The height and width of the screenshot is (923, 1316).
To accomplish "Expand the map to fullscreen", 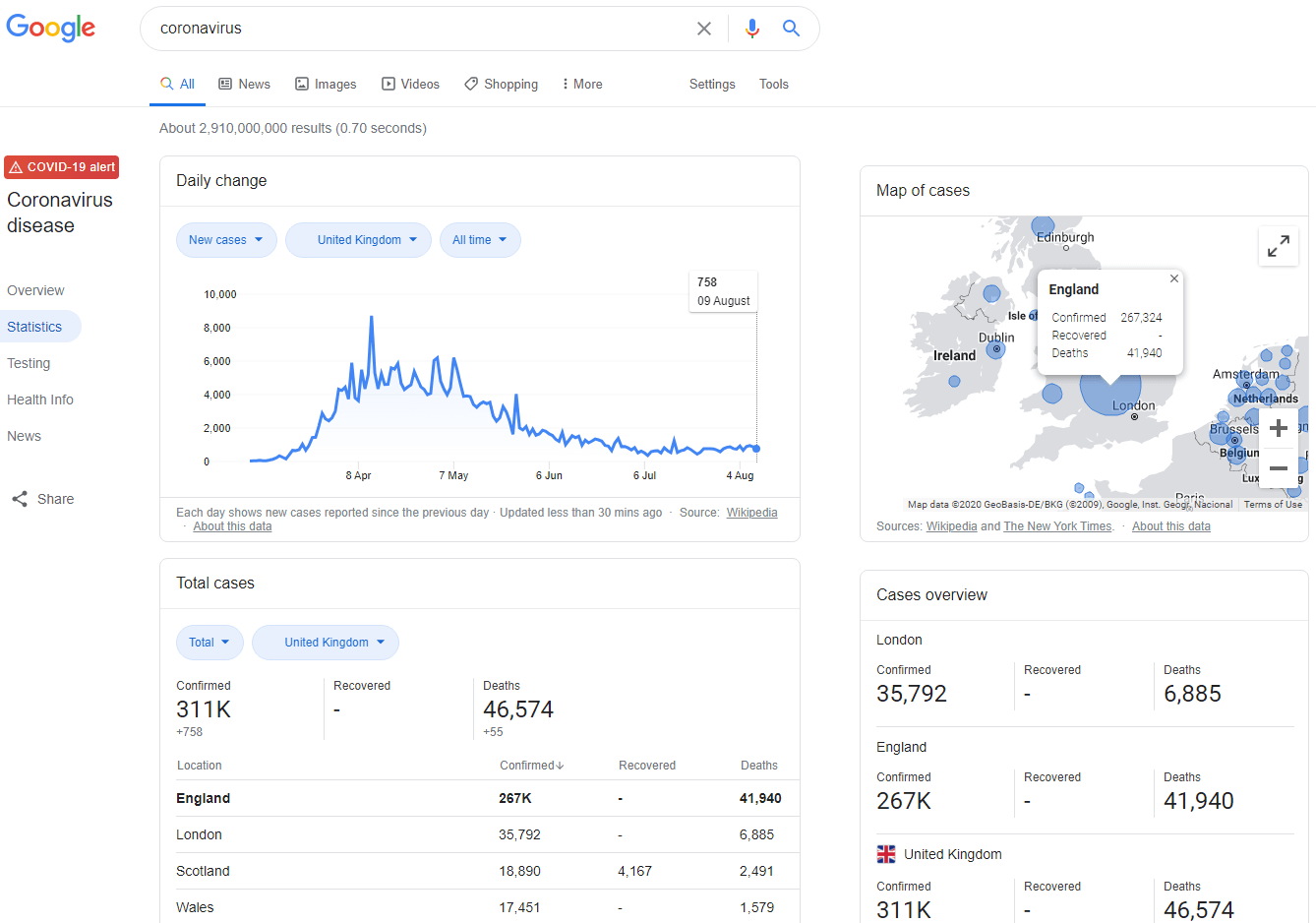I will click(1279, 246).
